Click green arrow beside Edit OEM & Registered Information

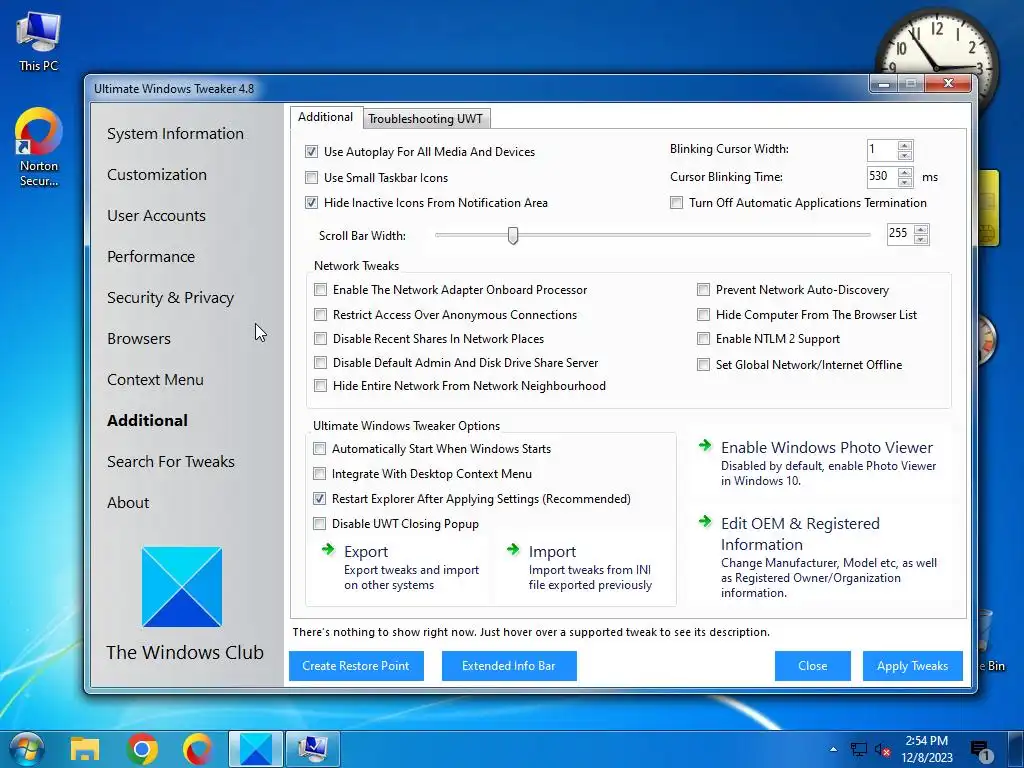[705, 521]
